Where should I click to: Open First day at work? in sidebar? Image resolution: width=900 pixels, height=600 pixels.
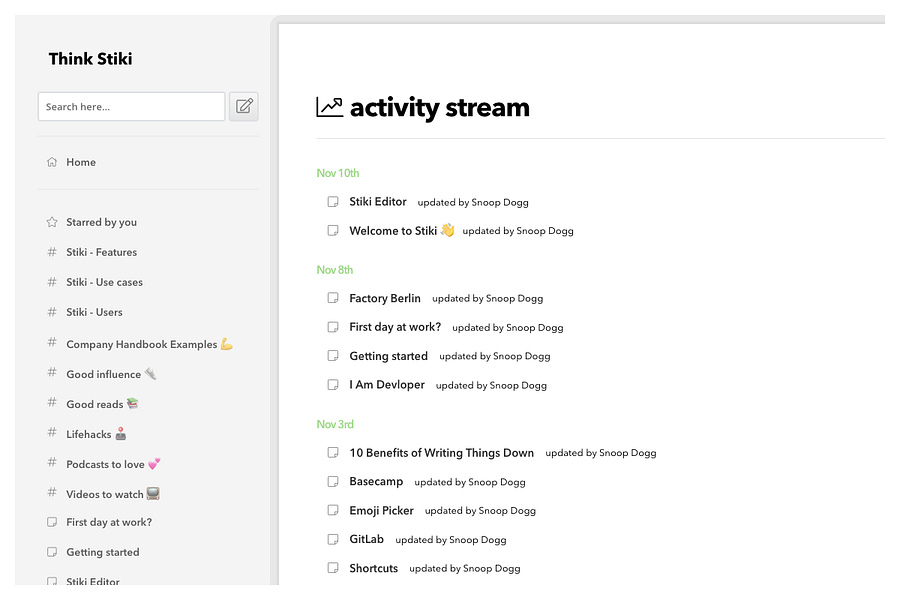point(109,522)
